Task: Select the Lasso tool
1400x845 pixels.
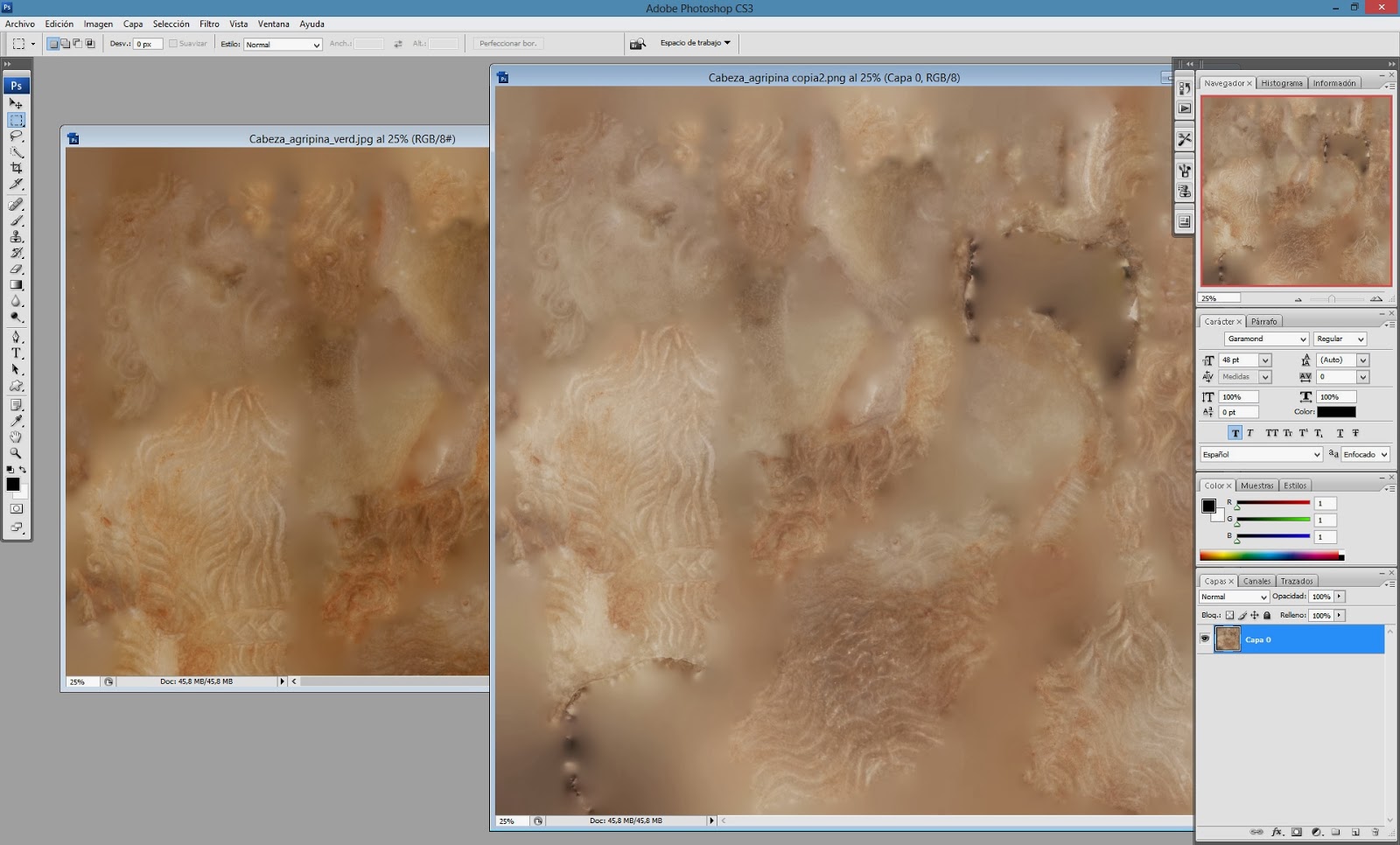Action: (x=16, y=136)
